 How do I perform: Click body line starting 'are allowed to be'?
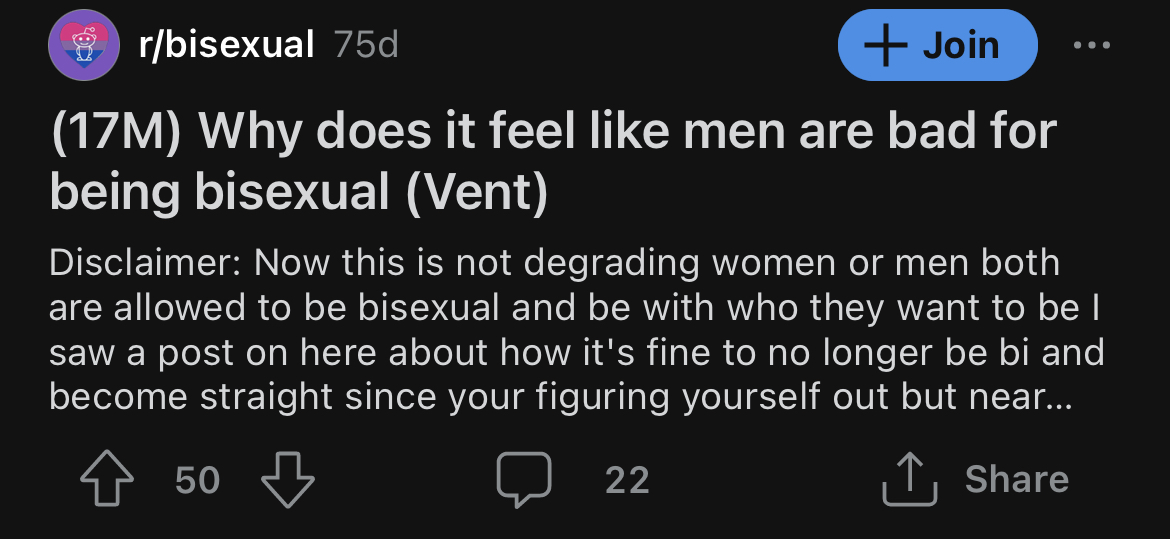(x=575, y=308)
